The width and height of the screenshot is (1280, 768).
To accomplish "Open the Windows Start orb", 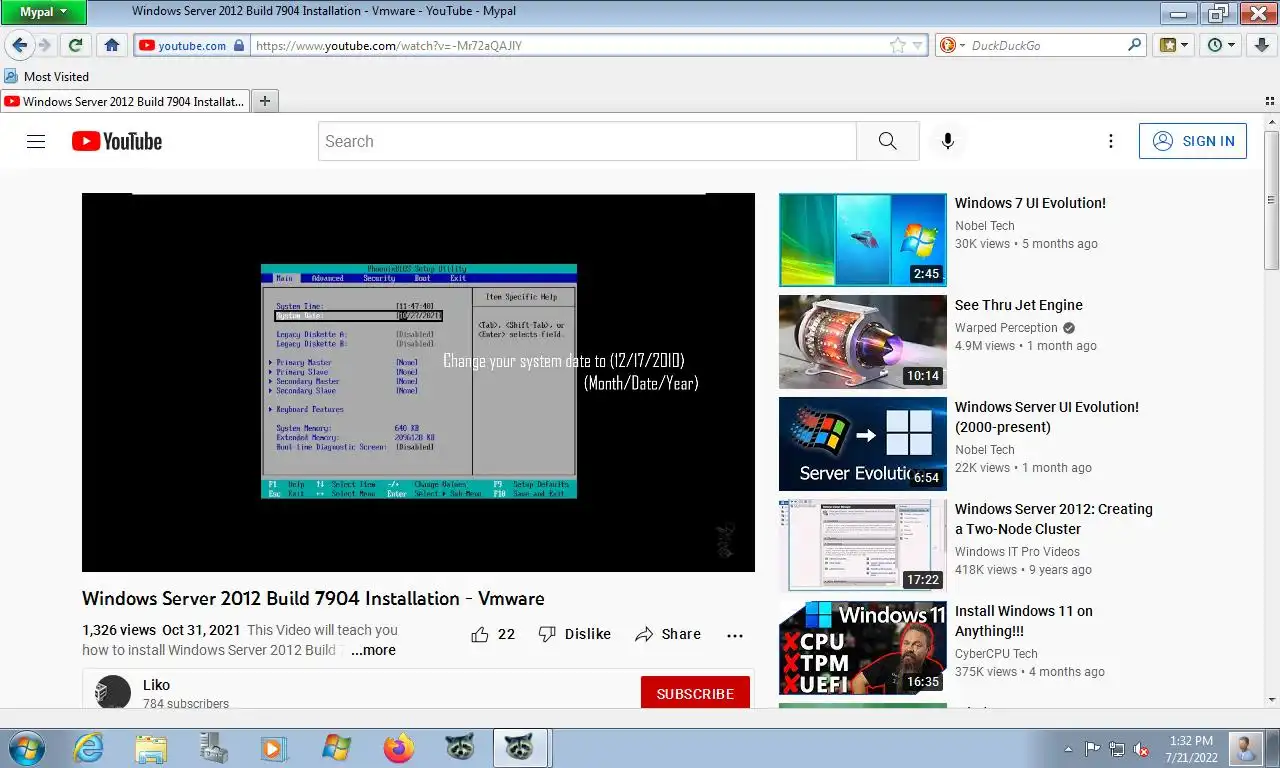I will click(x=27, y=748).
